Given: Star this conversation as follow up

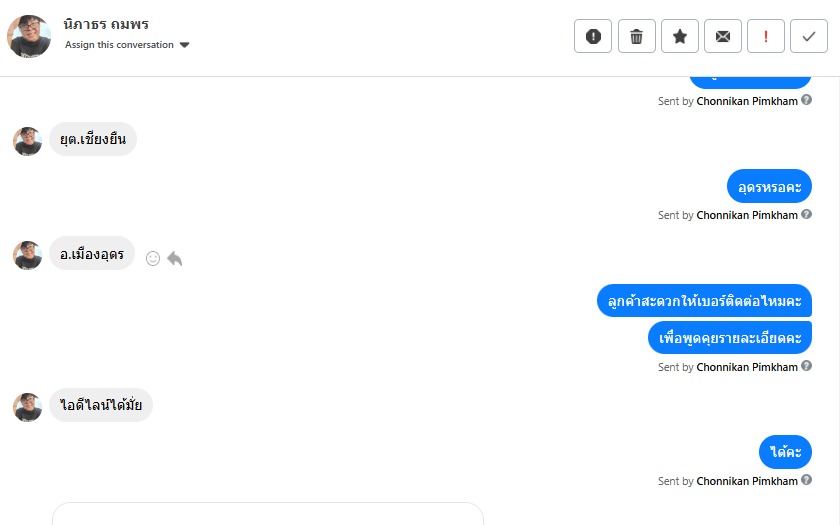Looking at the screenshot, I should click(680, 36).
